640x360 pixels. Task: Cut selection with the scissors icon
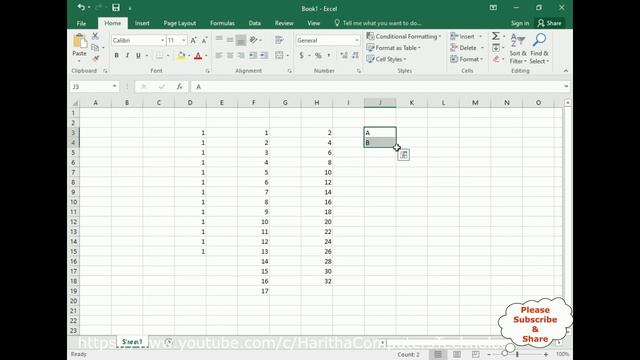95,36
